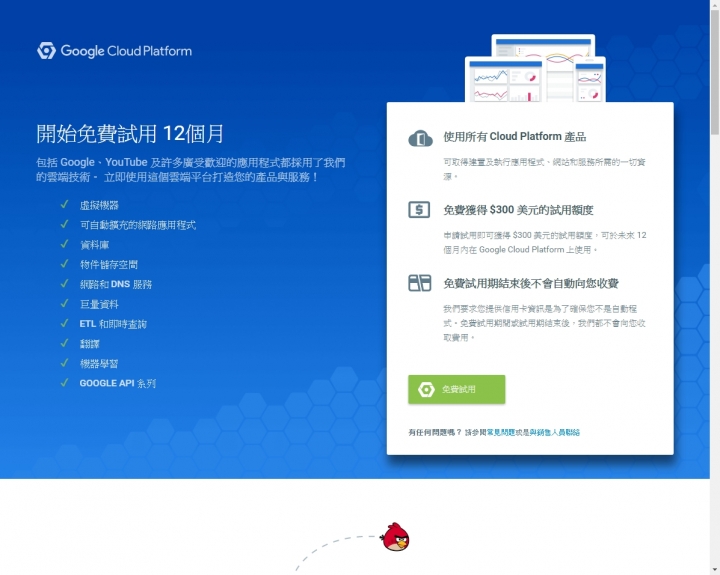Screen dimensions: 720x575
Task: Click the scrollbar down arrow
Action: tap(715, 570)
